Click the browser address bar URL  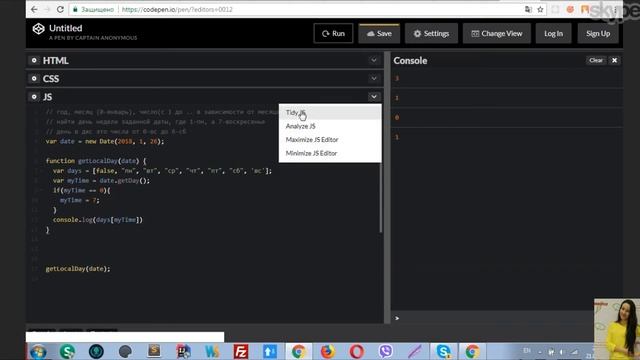(x=177, y=9)
